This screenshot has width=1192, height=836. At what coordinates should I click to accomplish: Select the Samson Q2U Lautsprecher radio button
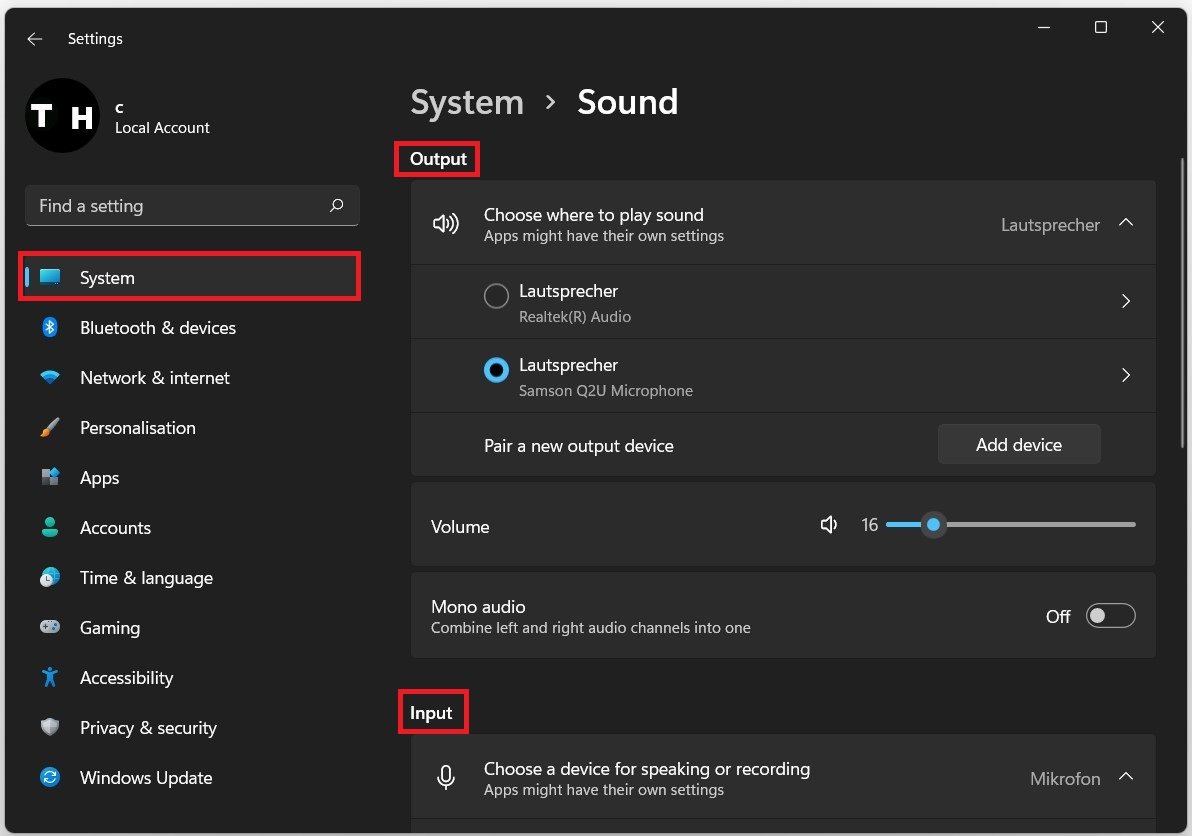(496, 371)
